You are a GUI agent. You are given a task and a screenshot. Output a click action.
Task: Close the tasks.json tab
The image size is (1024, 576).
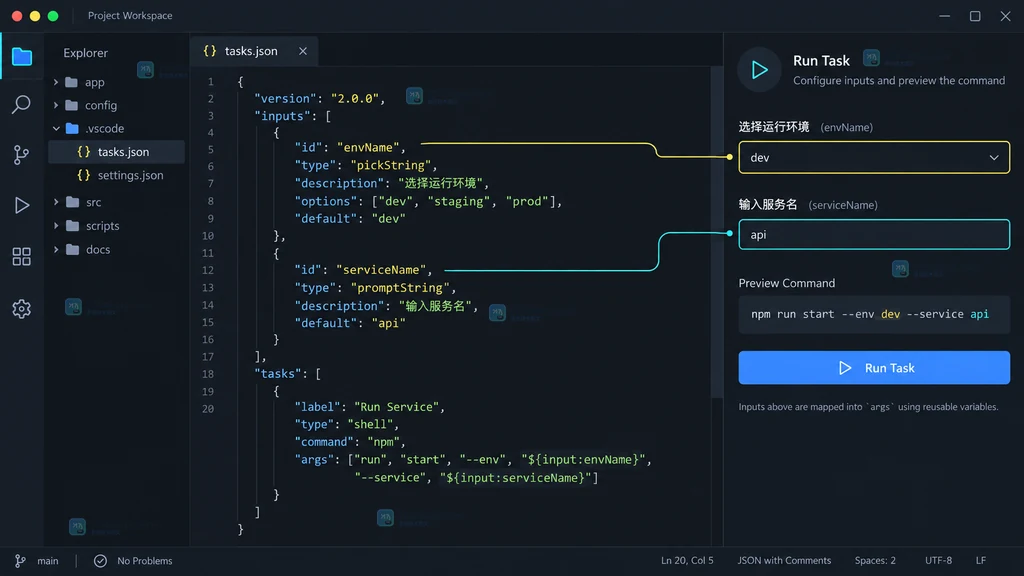pos(303,51)
